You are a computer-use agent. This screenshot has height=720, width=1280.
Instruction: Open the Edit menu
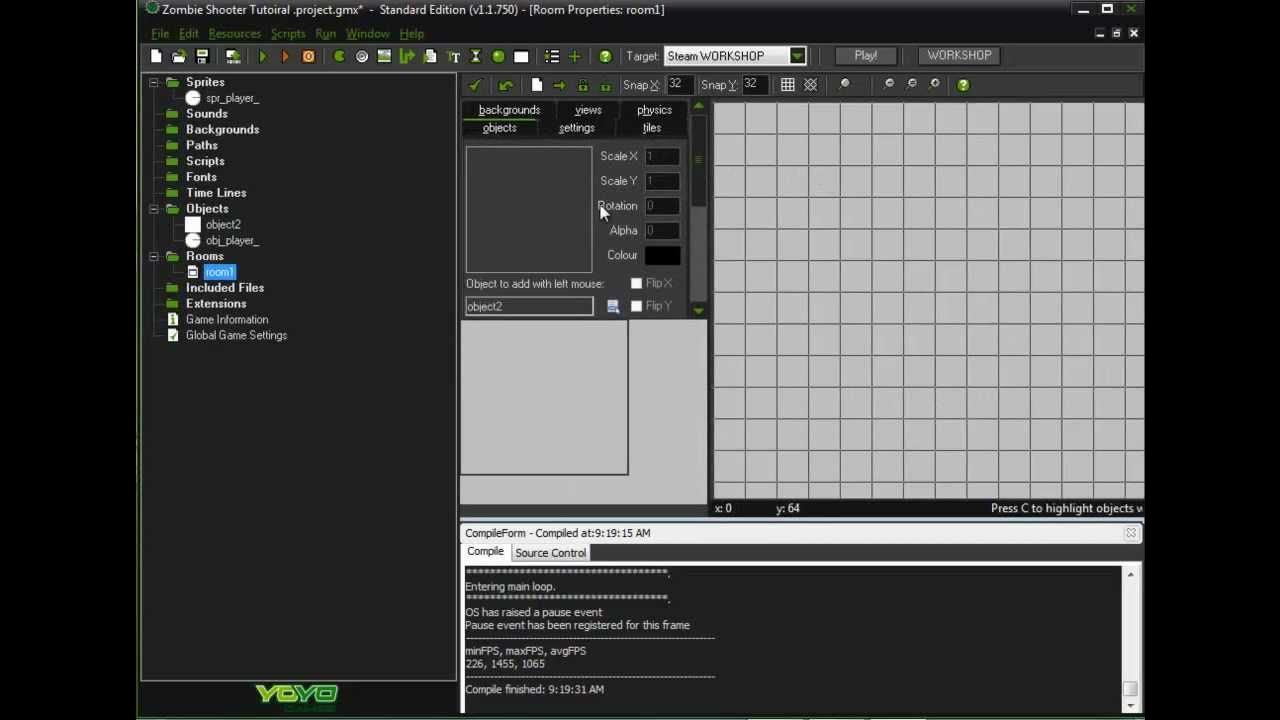point(189,34)
